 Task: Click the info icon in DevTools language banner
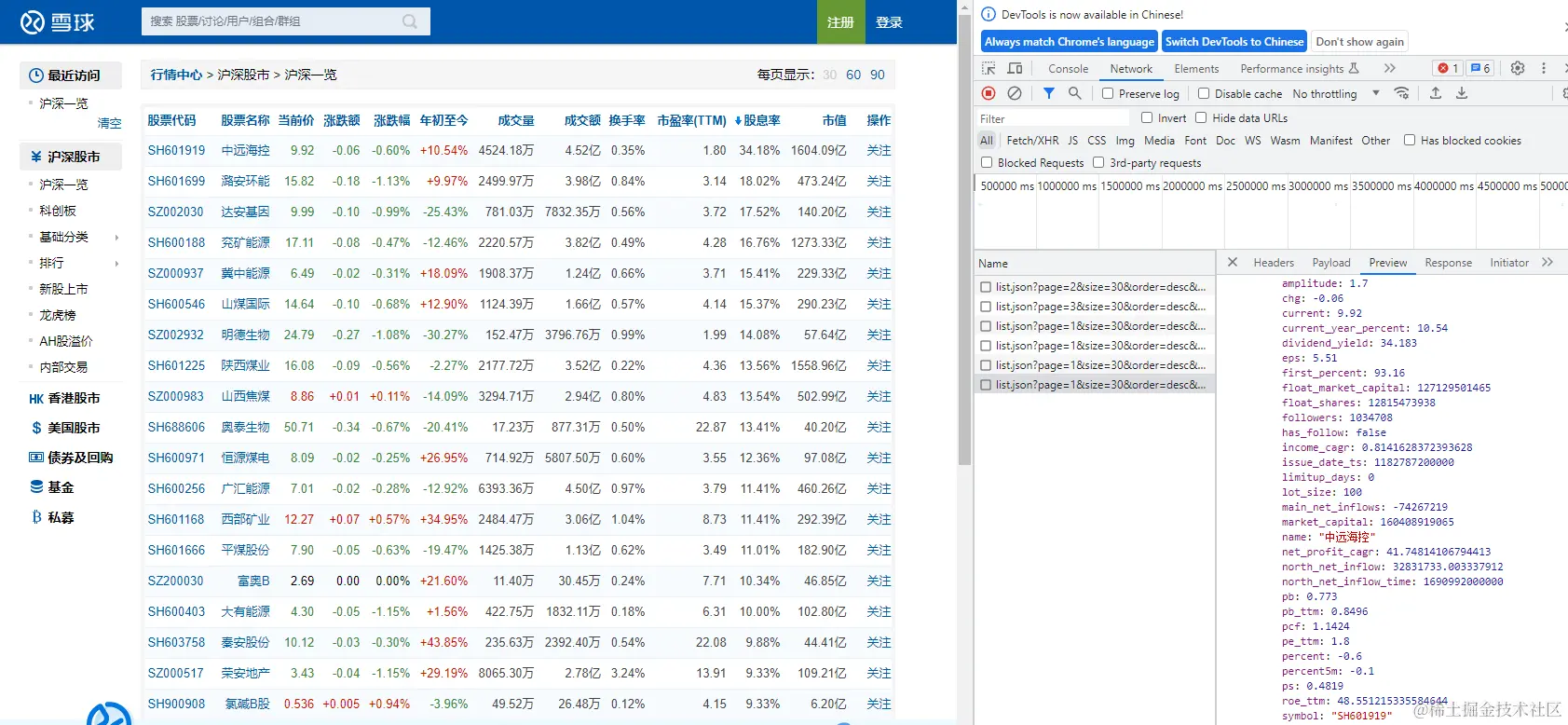click(x=989, y=14)
